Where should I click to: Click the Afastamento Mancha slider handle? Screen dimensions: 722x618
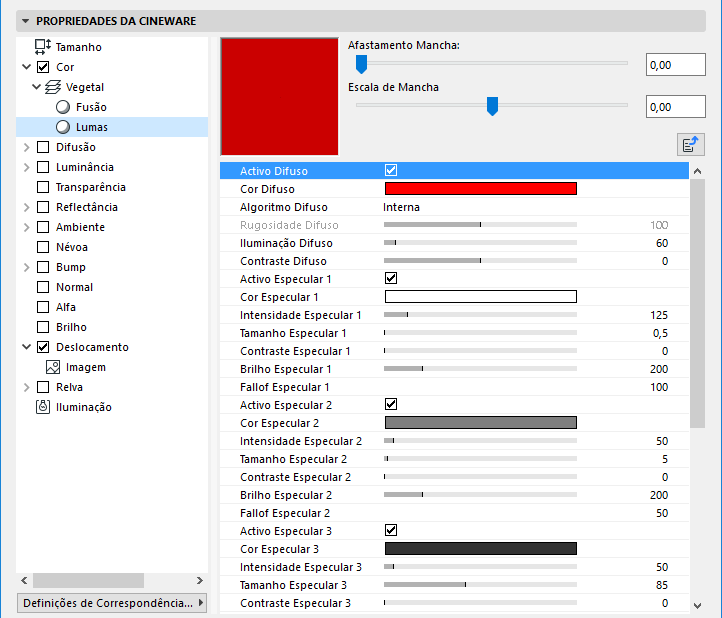(361, 64)
